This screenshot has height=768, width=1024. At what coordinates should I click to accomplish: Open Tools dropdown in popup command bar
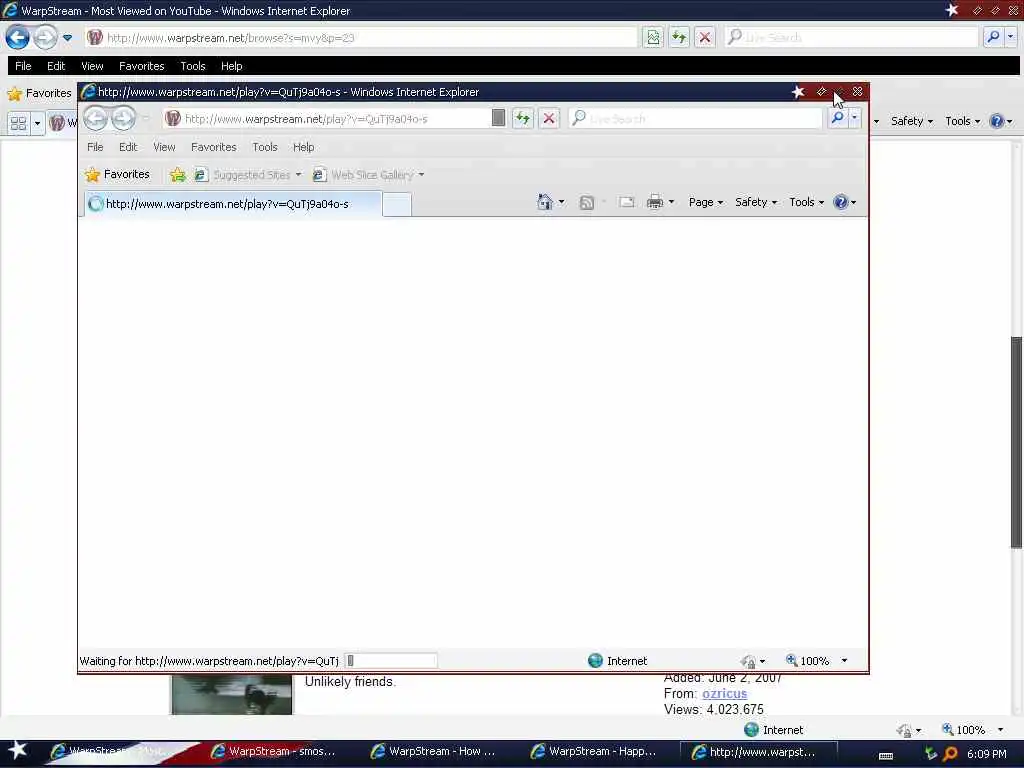point(807,202)
